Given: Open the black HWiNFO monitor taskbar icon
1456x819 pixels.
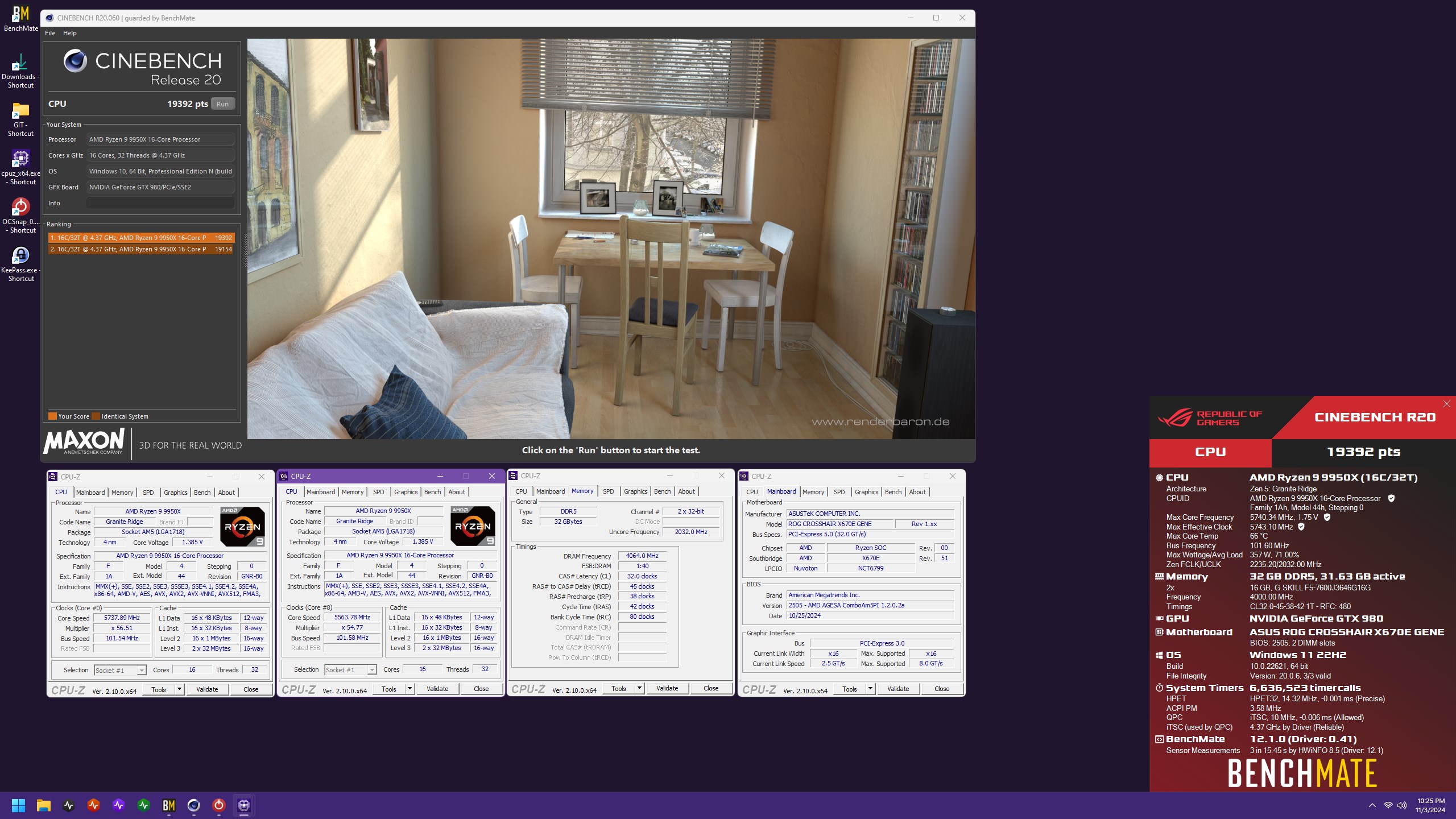Looking at the screenshot, I should (x=69, y=805).
